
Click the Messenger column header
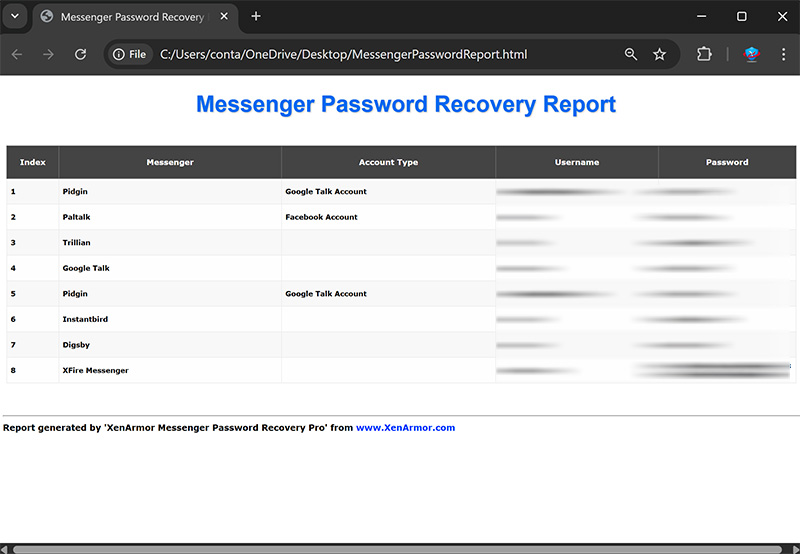pos(170,162)
